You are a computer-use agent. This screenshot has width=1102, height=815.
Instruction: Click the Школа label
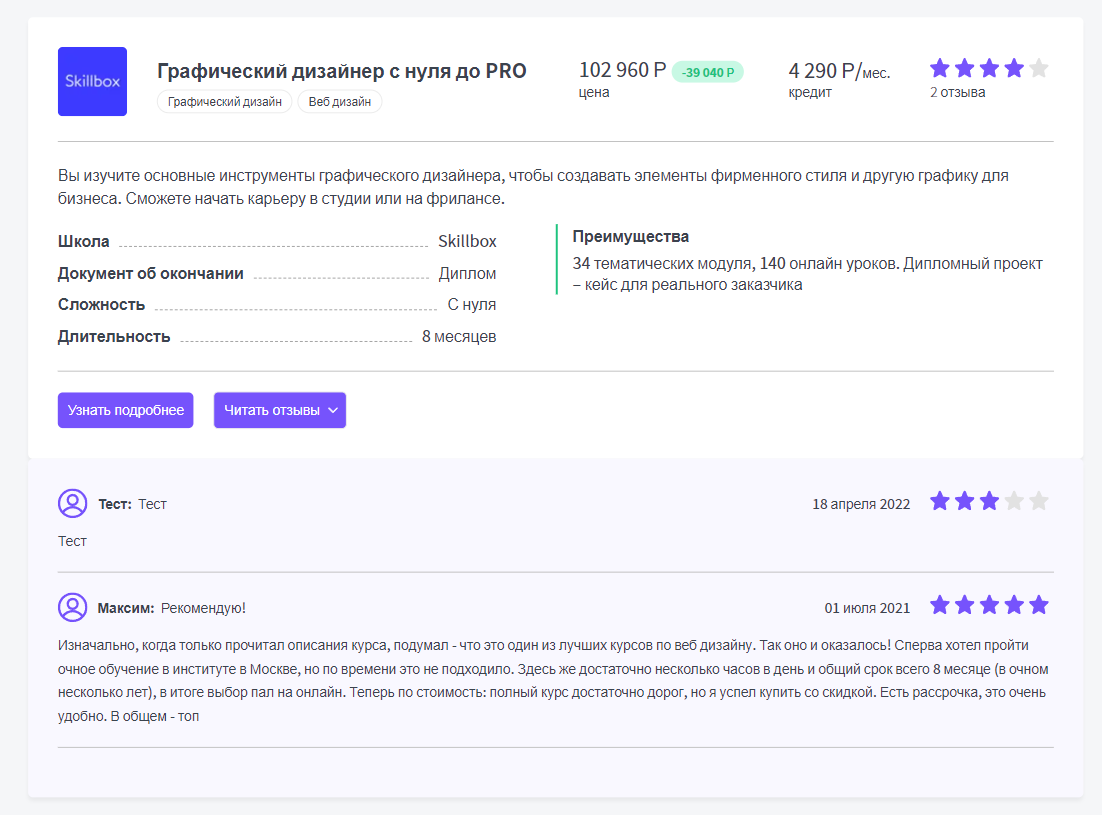pyautogui.click(x=84, y=242)
